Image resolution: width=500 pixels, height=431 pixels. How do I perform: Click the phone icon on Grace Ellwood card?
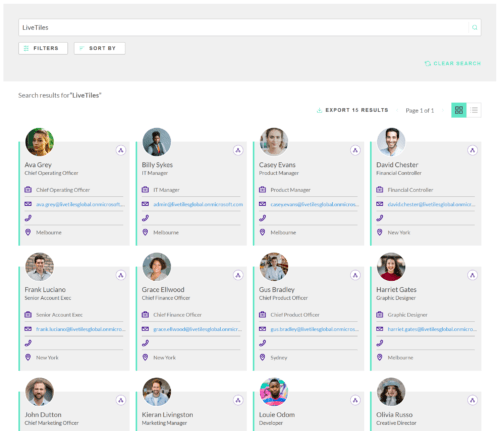click(145, 343)
